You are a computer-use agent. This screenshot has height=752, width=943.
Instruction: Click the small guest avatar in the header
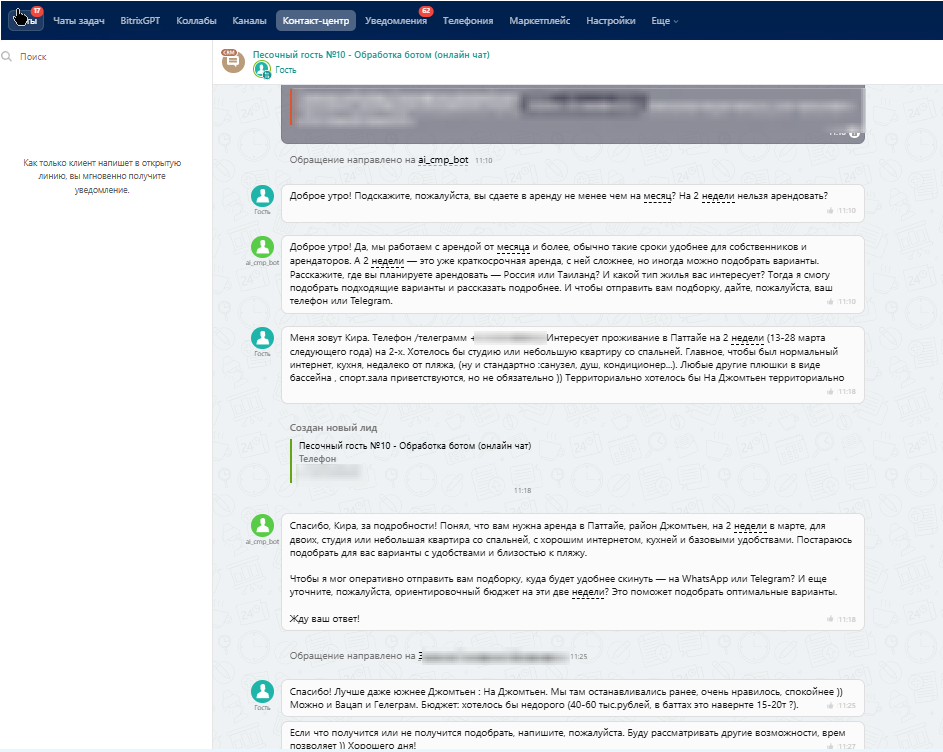click(262, 70)
